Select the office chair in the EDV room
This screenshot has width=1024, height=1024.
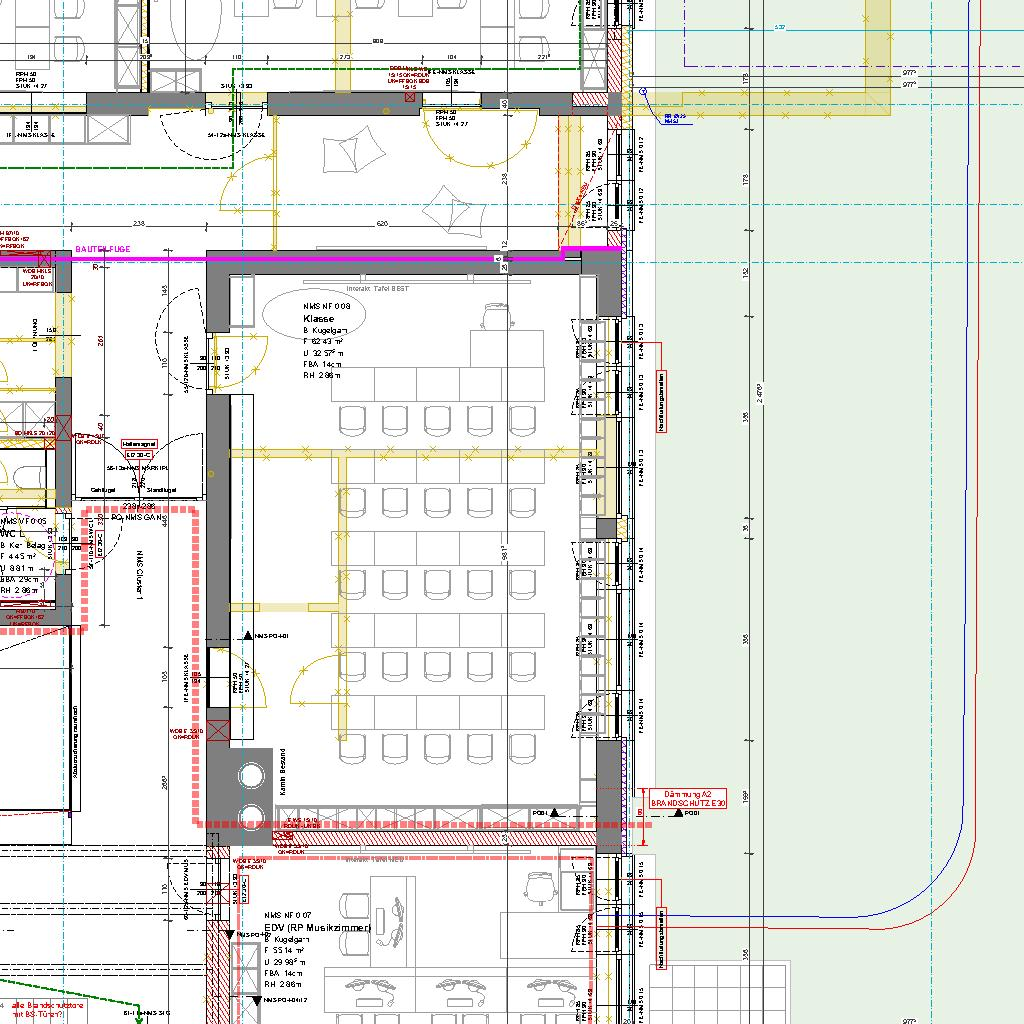coord(542,884)
